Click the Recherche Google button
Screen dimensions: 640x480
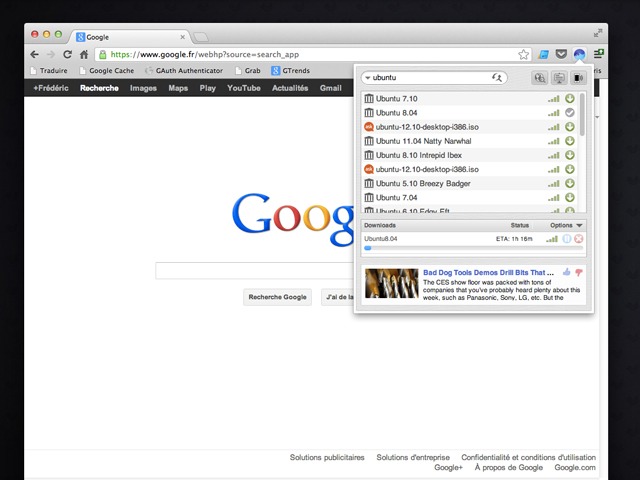277,297
